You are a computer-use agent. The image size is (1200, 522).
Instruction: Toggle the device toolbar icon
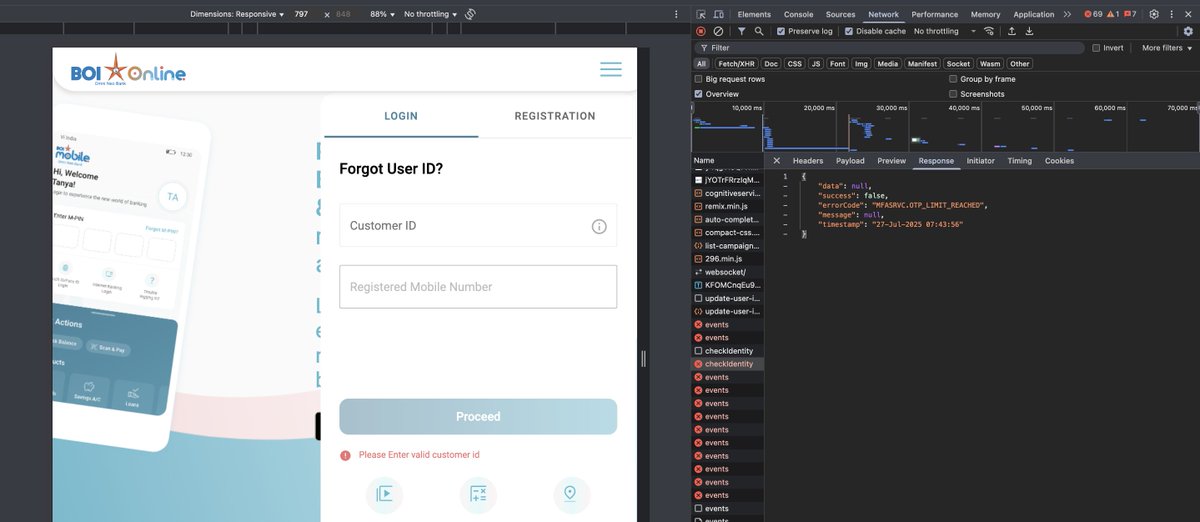tap(718, 15)
